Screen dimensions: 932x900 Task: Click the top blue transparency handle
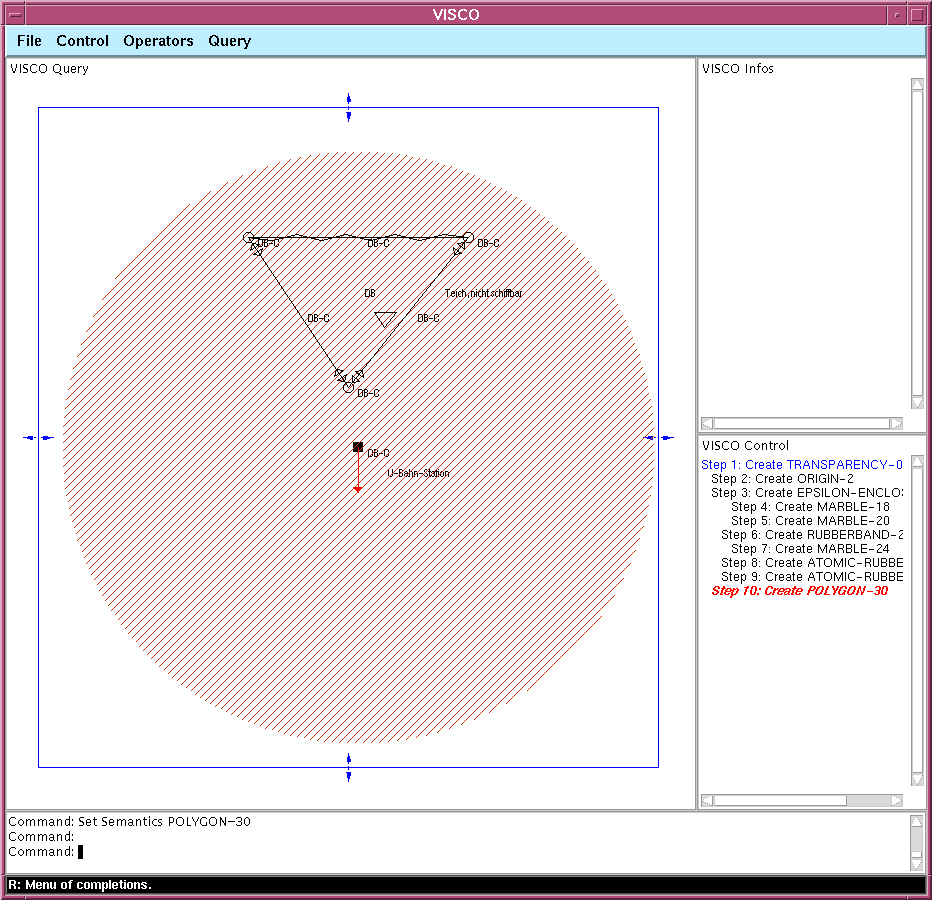pyautogui.click(x=349, y=107)
